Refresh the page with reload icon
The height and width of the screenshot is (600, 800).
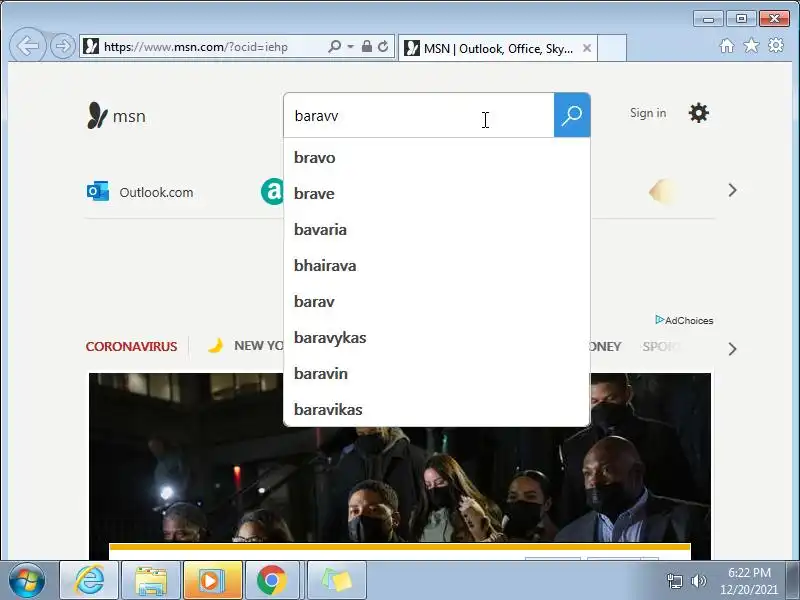(383, 46)
